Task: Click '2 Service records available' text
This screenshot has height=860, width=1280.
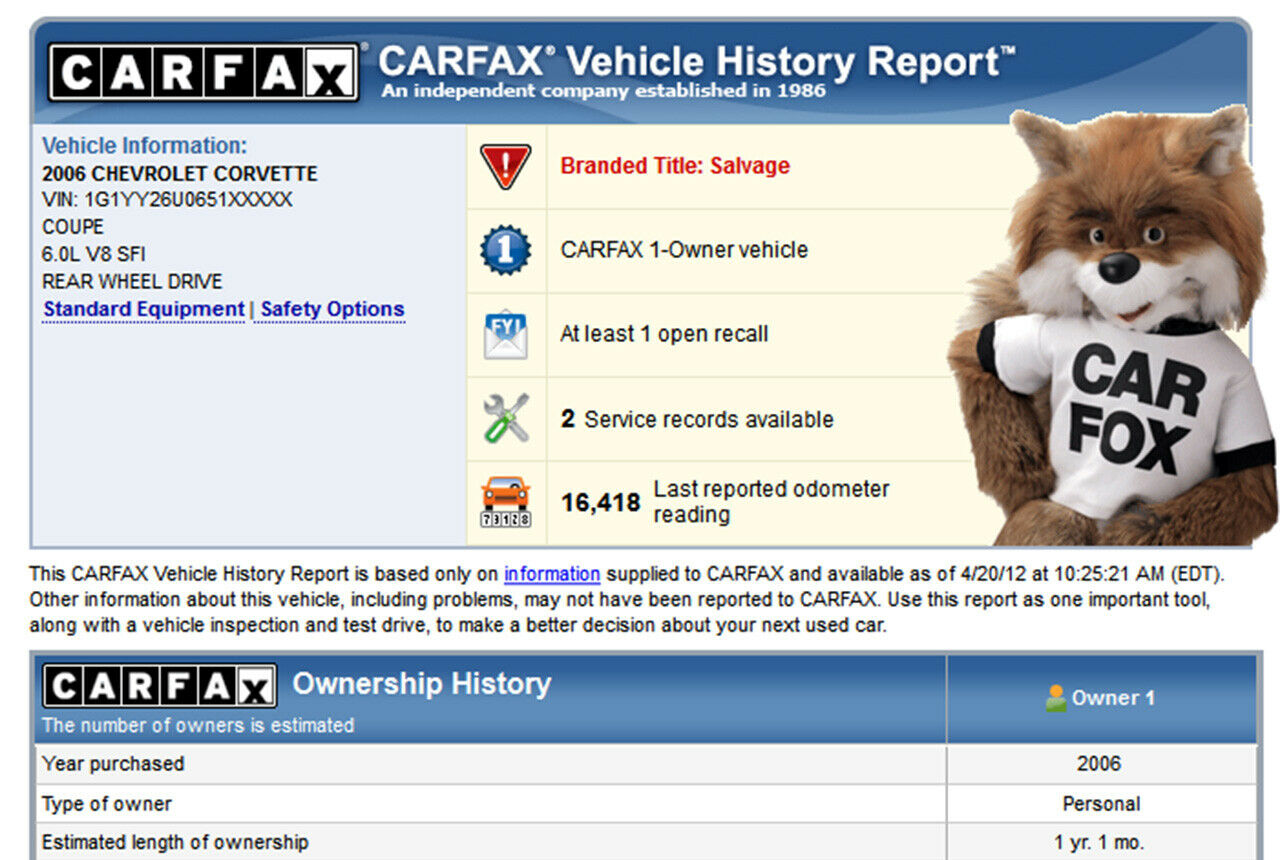Action: coord(697,419)
